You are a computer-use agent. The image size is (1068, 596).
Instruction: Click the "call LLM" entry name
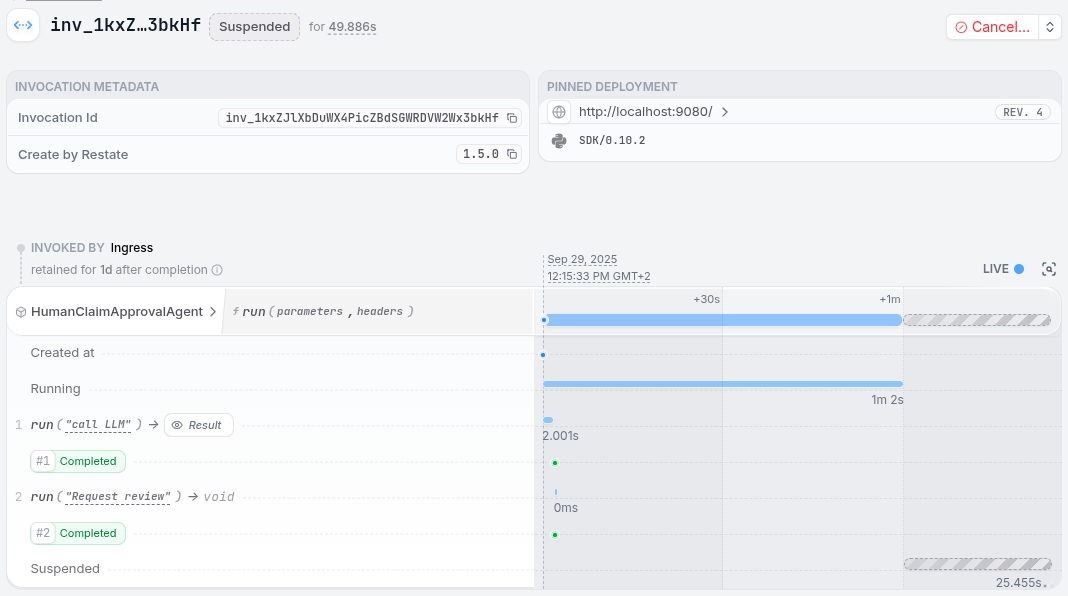pos(98,425)
